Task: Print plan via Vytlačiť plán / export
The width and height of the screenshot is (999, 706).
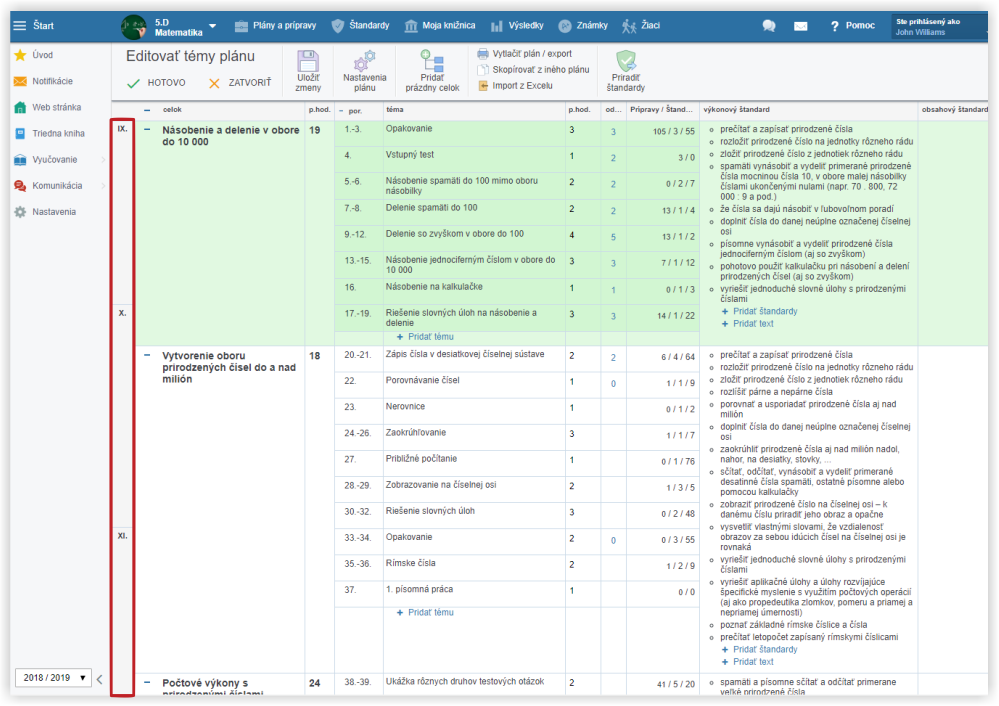Action: (524, 54)
